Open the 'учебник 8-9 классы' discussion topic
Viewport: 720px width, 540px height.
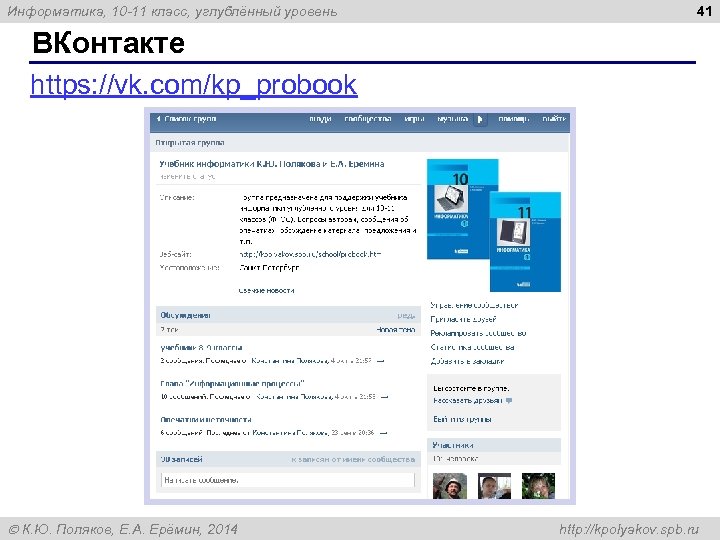(201, 348)
